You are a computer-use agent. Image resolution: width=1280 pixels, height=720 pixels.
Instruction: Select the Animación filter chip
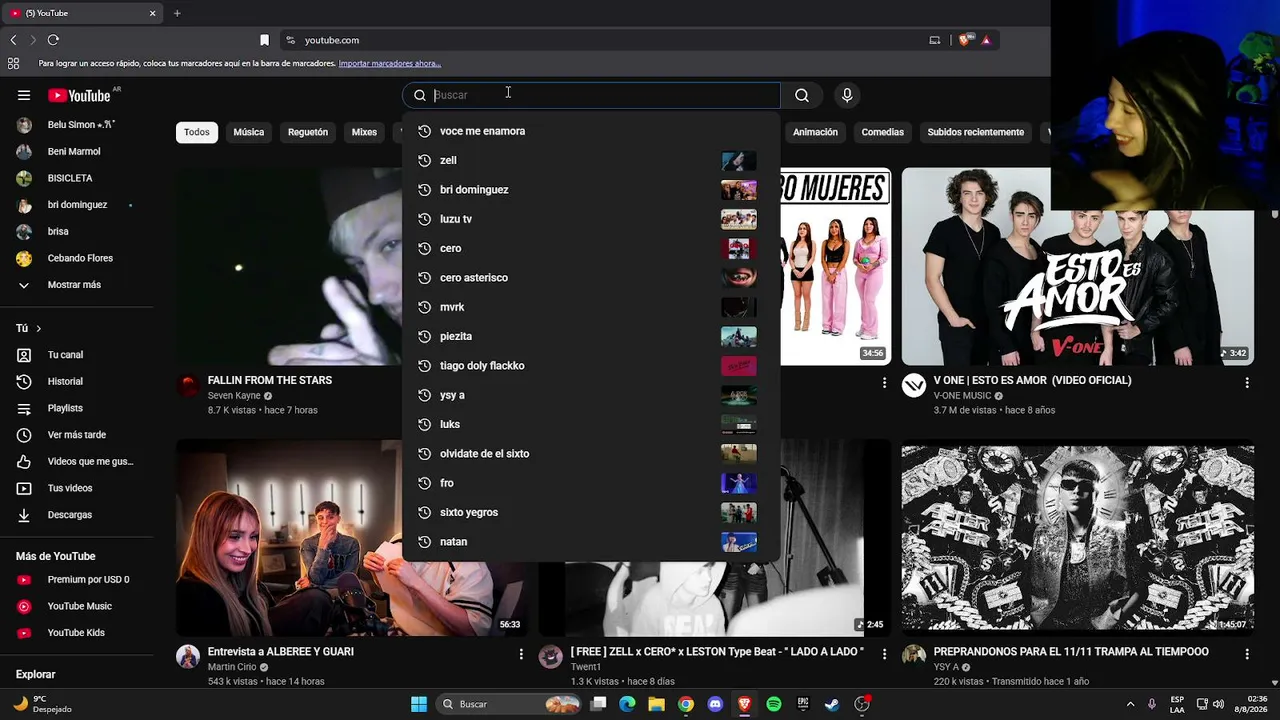(x=815, y=132)
